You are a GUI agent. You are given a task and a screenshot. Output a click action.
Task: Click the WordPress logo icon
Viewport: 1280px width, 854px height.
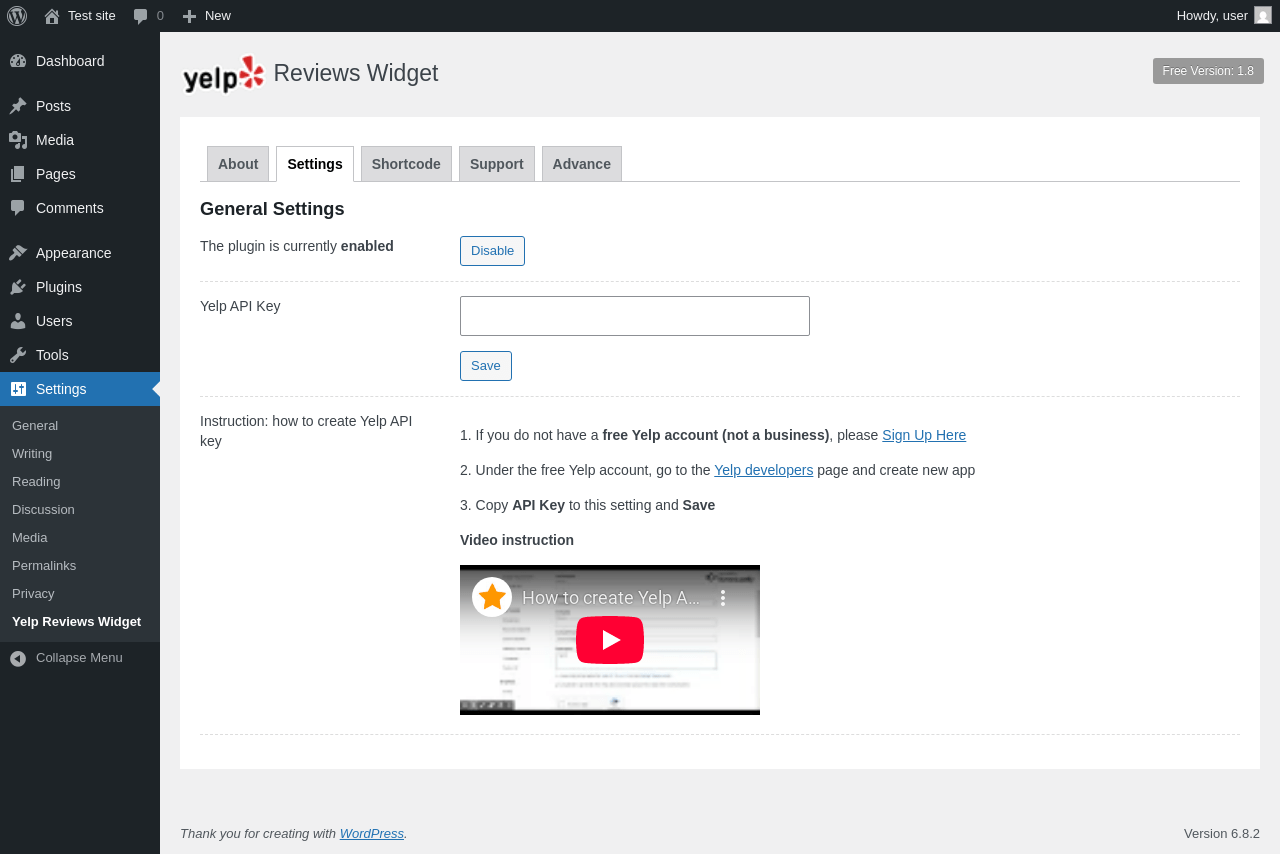[17, 16]
